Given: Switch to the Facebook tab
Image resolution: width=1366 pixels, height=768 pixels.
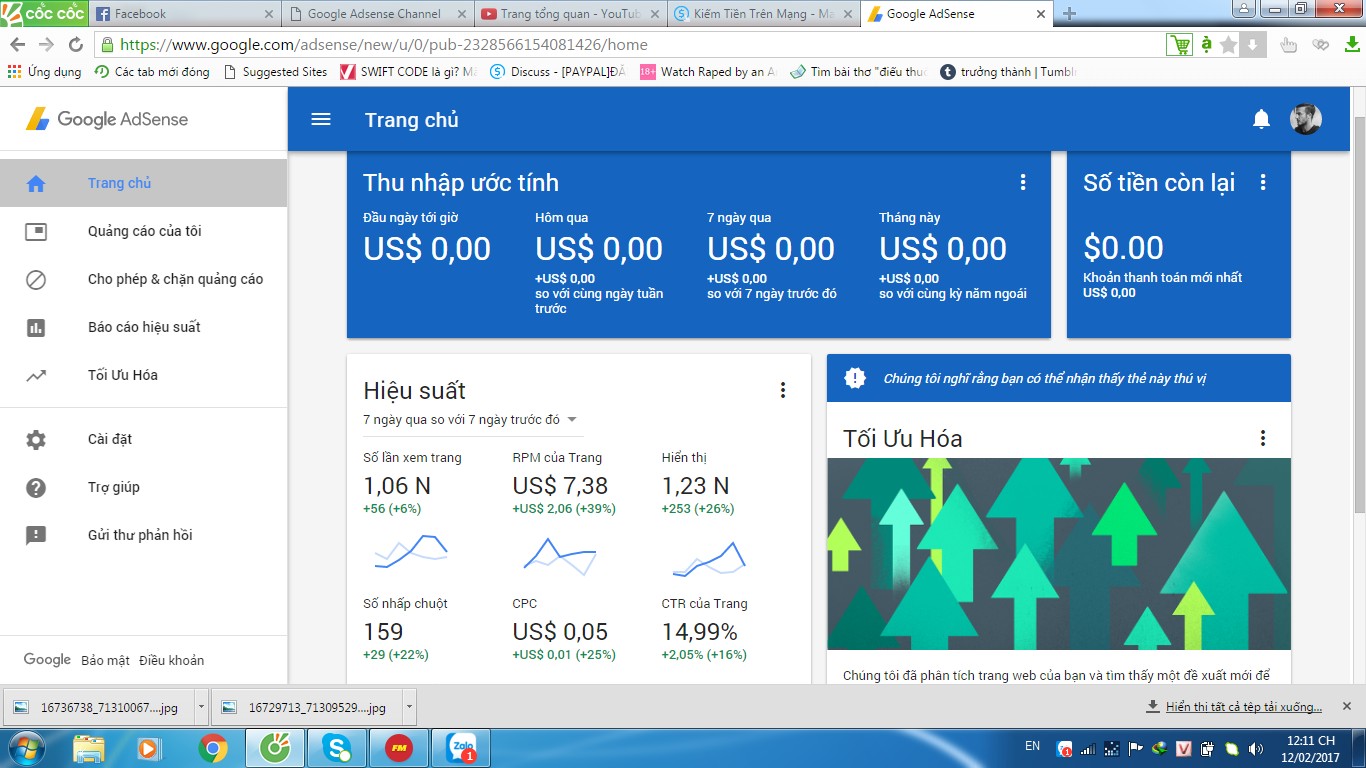Looking at the screenshot, I should tap(184, 14).
